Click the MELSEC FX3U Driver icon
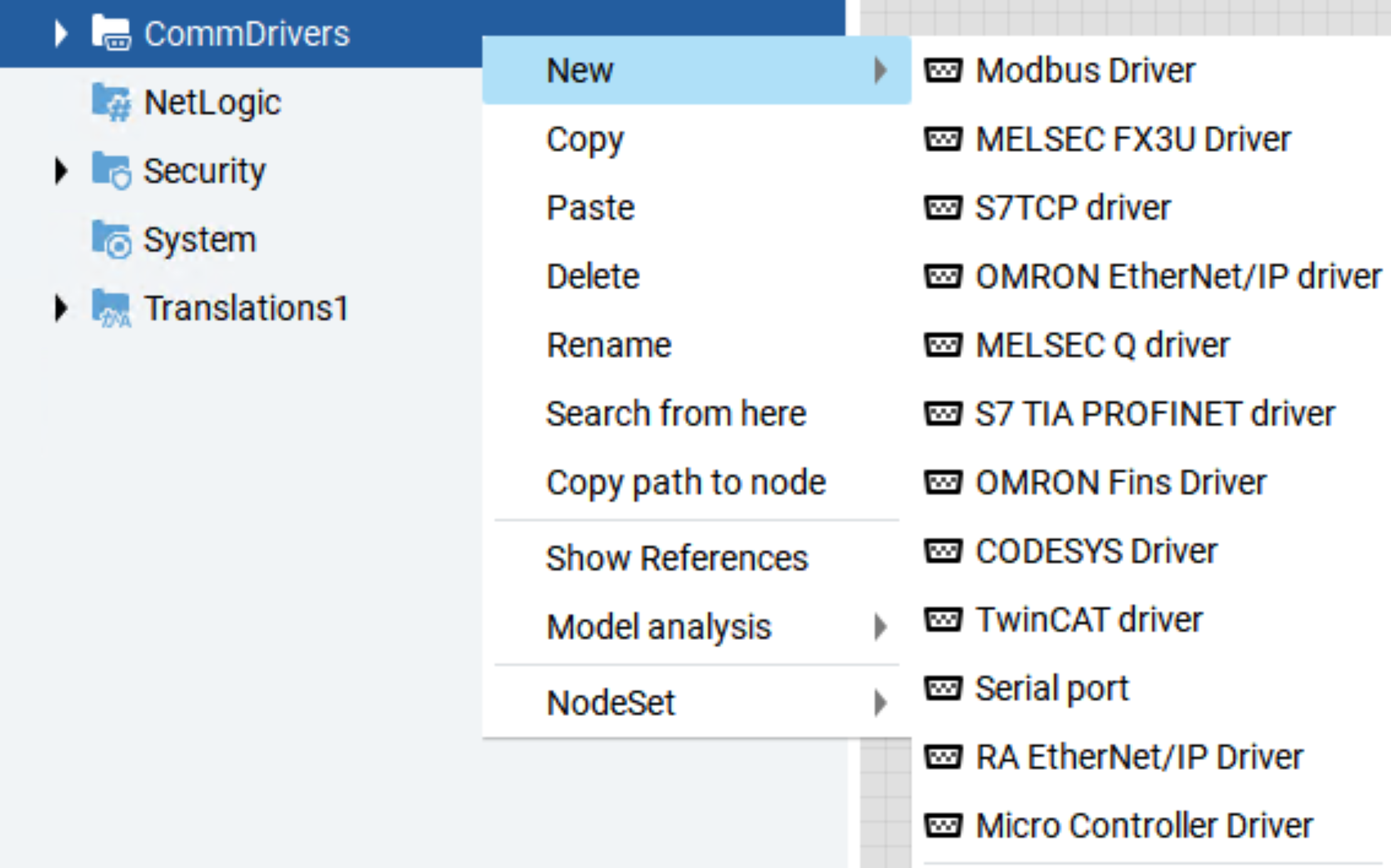Screen dimensions: 1391x868 (943, 139)
